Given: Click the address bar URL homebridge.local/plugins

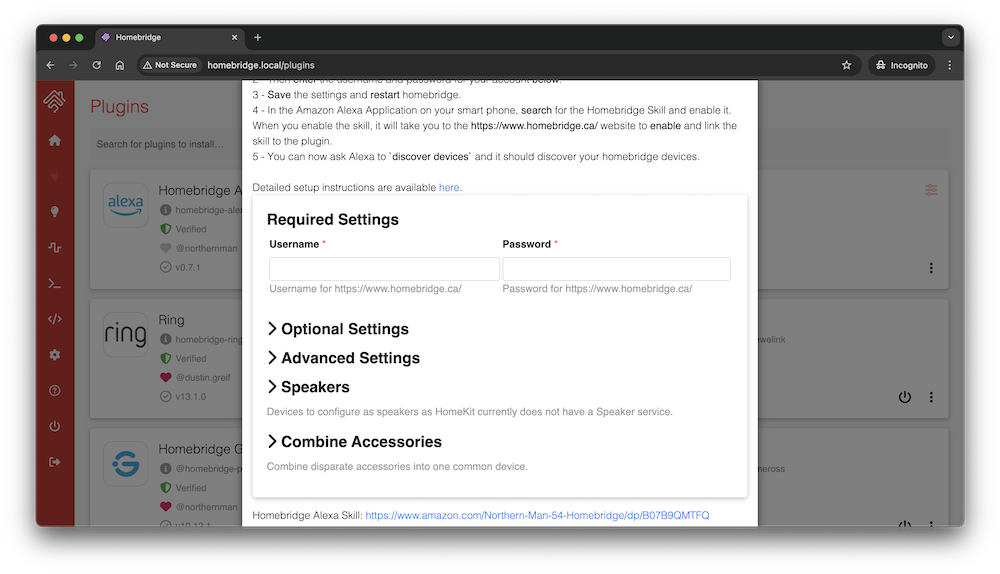Looking at the screenshot, I should coord(261,65).
